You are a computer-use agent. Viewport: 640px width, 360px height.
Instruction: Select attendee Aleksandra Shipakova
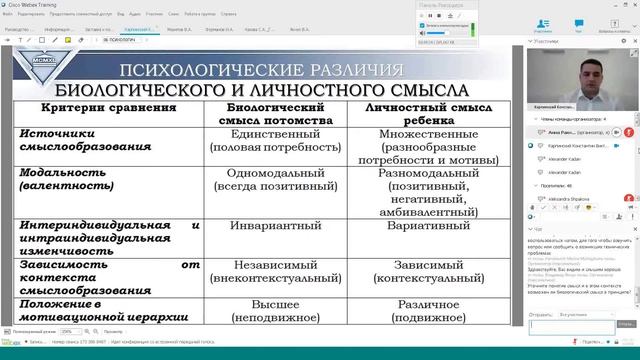[x=569, y=199]
